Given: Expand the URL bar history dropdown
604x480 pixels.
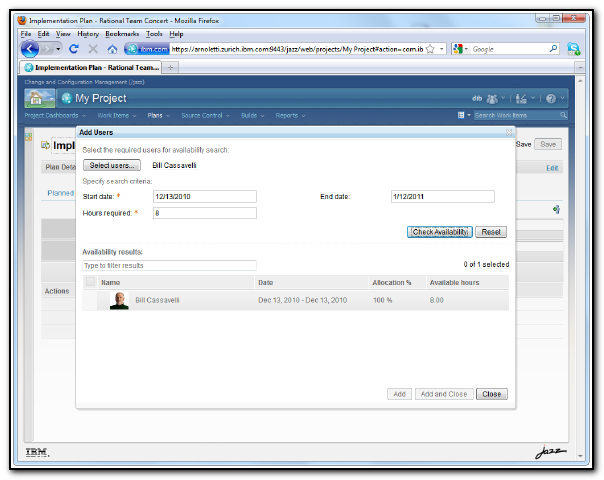Looking at the screenshot, I should (x=441, y=49).
